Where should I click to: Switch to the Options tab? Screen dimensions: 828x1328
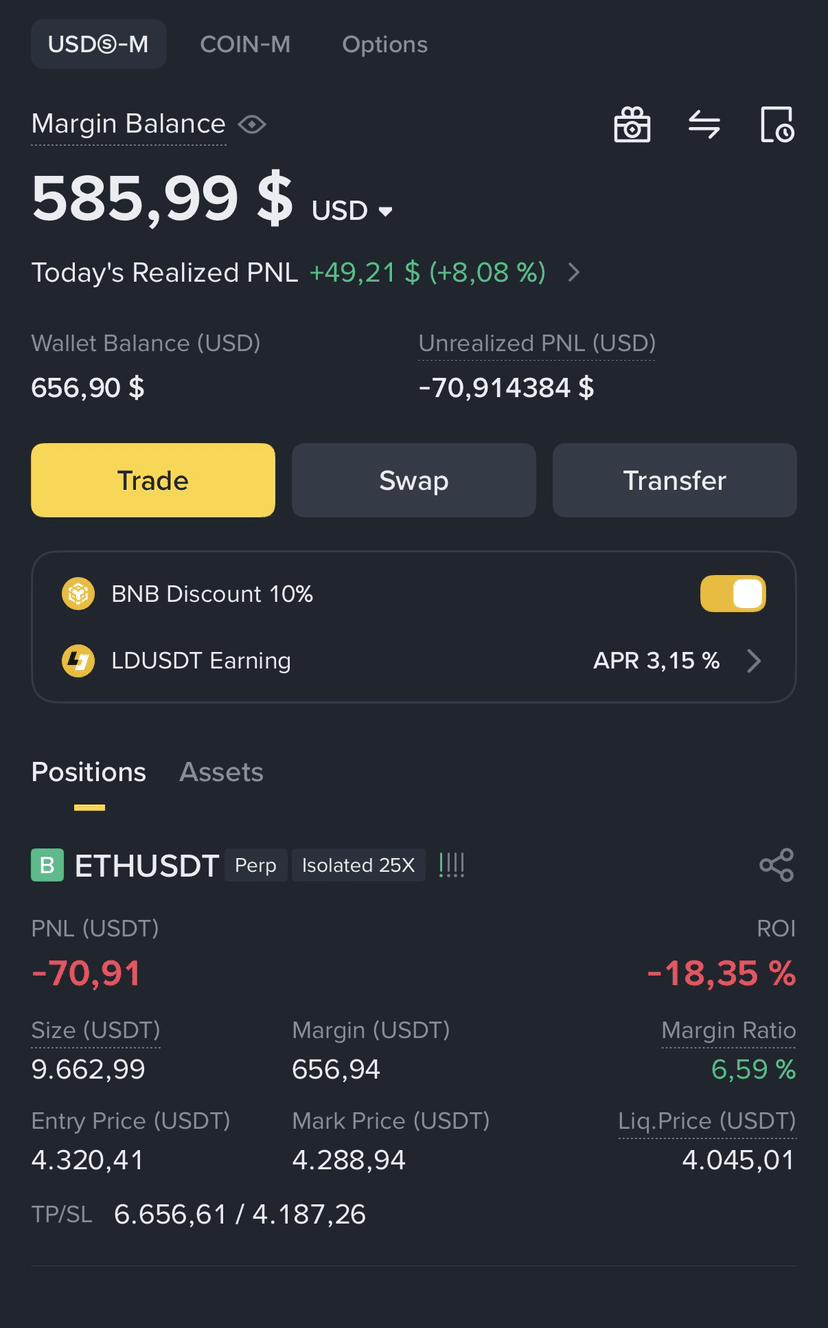(385, 45)
